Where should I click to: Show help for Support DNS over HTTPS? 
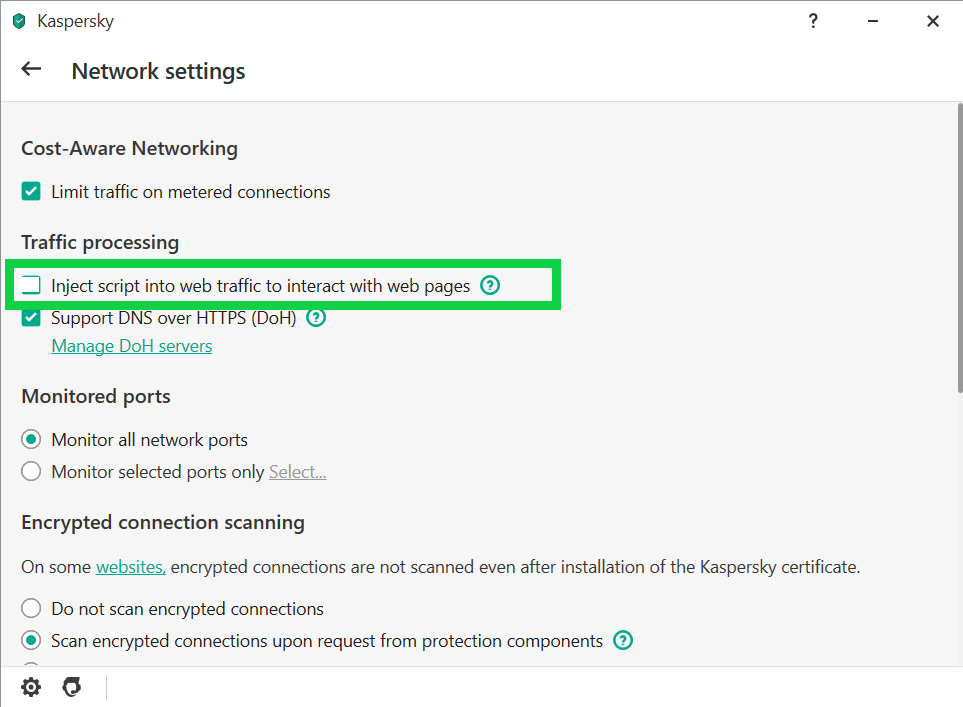pos(316,318)
